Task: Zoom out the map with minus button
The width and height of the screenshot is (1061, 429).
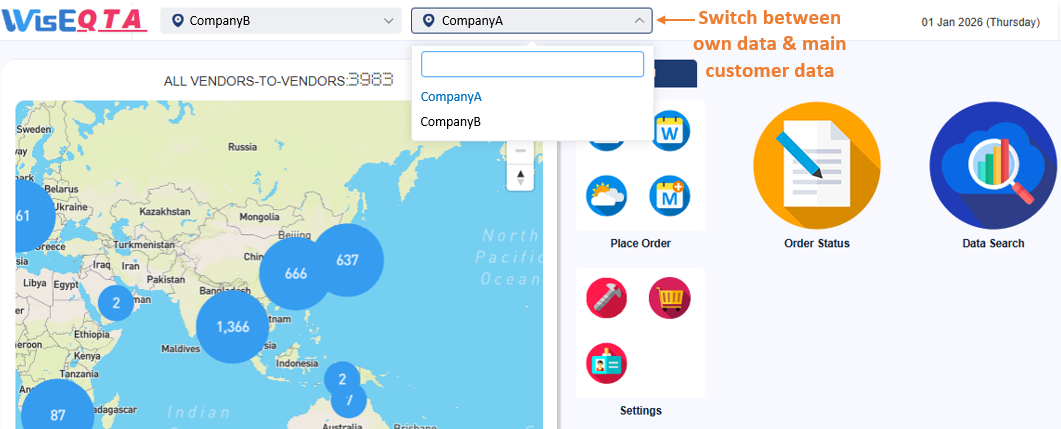Action: (520, 151)
